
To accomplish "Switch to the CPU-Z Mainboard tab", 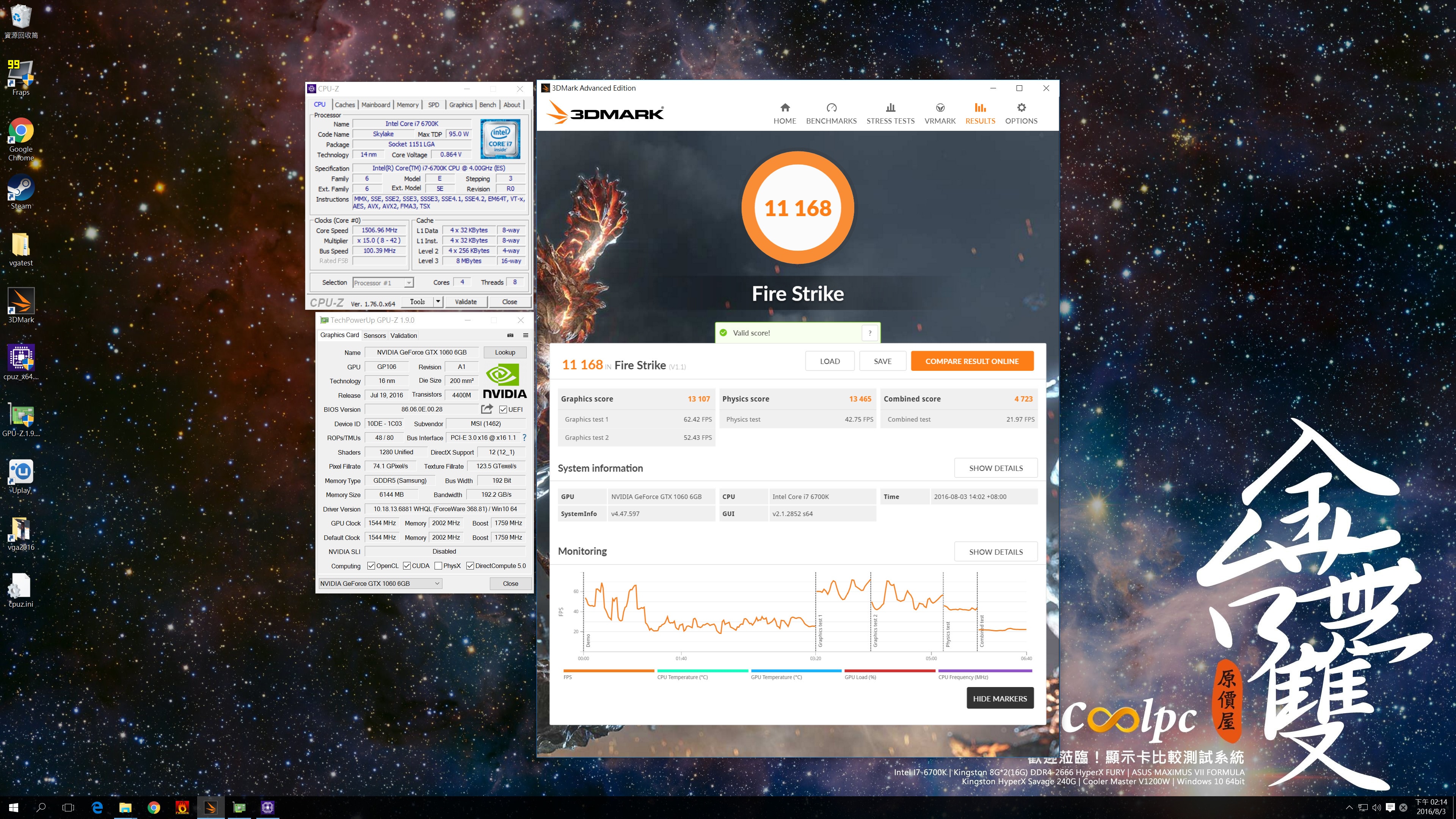I will click(x=376, y=105).
